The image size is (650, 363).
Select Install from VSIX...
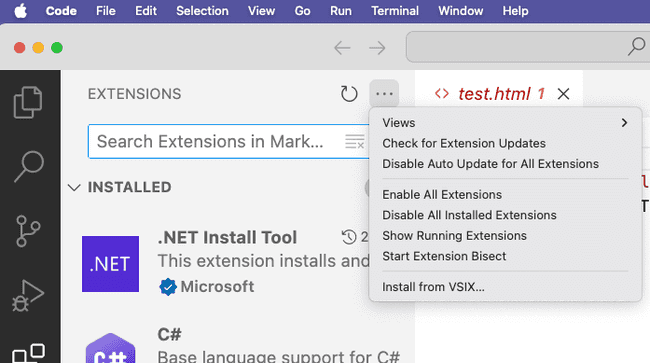pyautogui.click(x=433, y=287)
